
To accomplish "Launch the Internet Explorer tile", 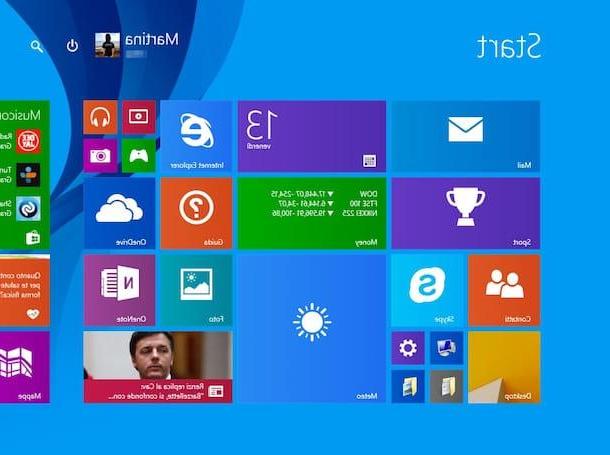I will [x=196, y=136].
